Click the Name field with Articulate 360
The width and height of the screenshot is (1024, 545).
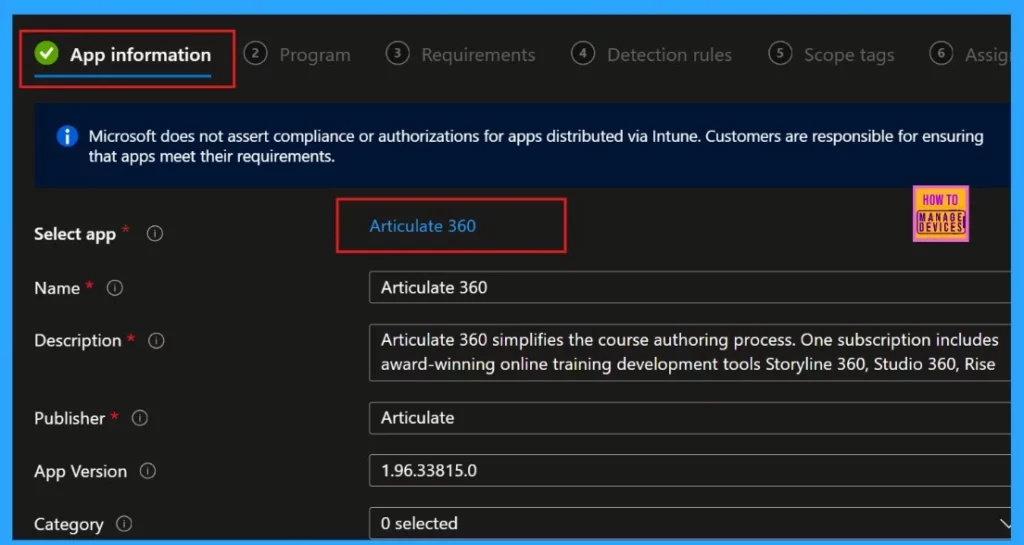690,288
